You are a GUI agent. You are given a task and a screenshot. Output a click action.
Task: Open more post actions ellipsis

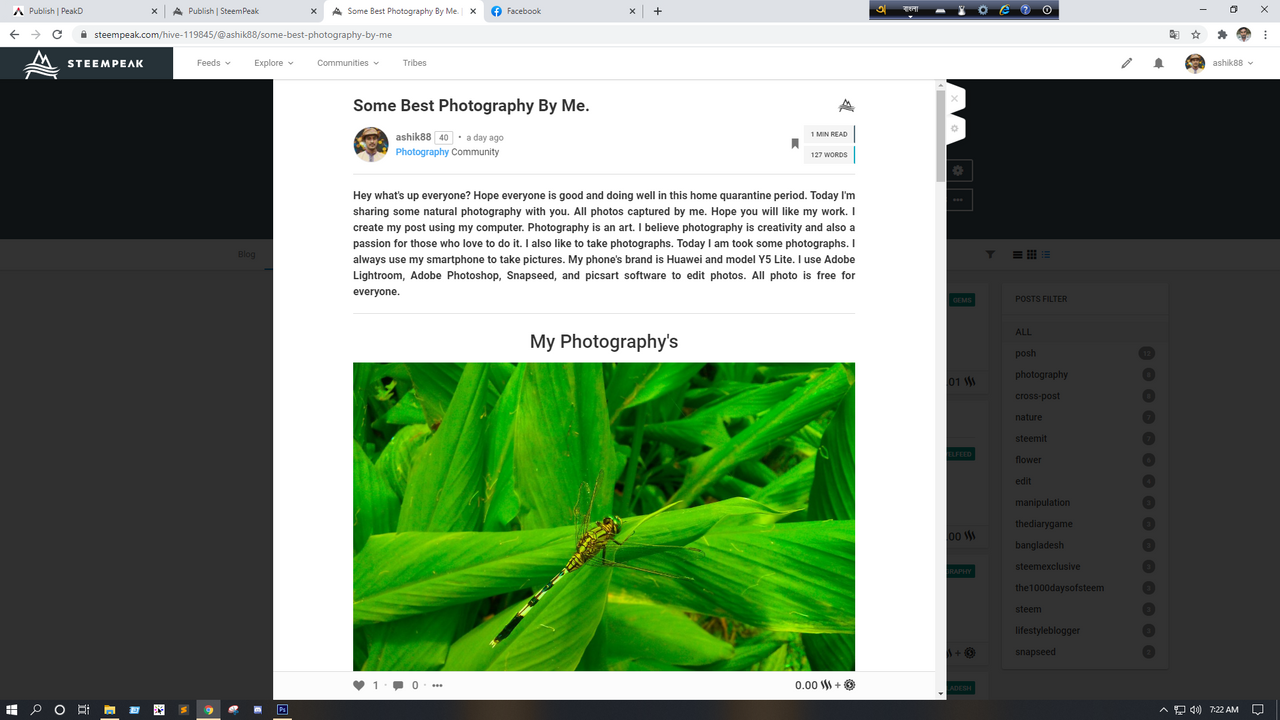pyautogui.click(x=437, y=685)
